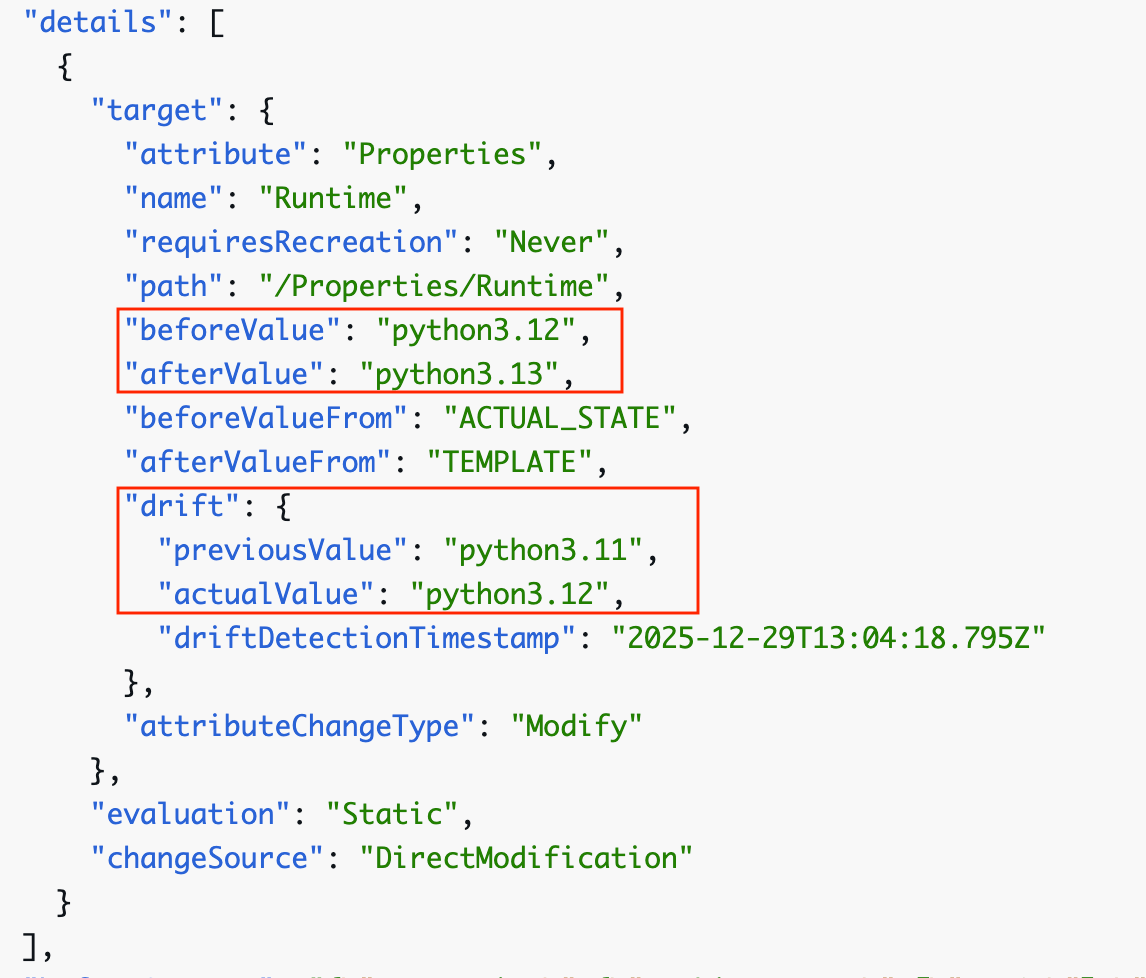Click the "requiresRecreation" key
The height and width of the screenshot is (978, 1146).
(x=283, y=242)
